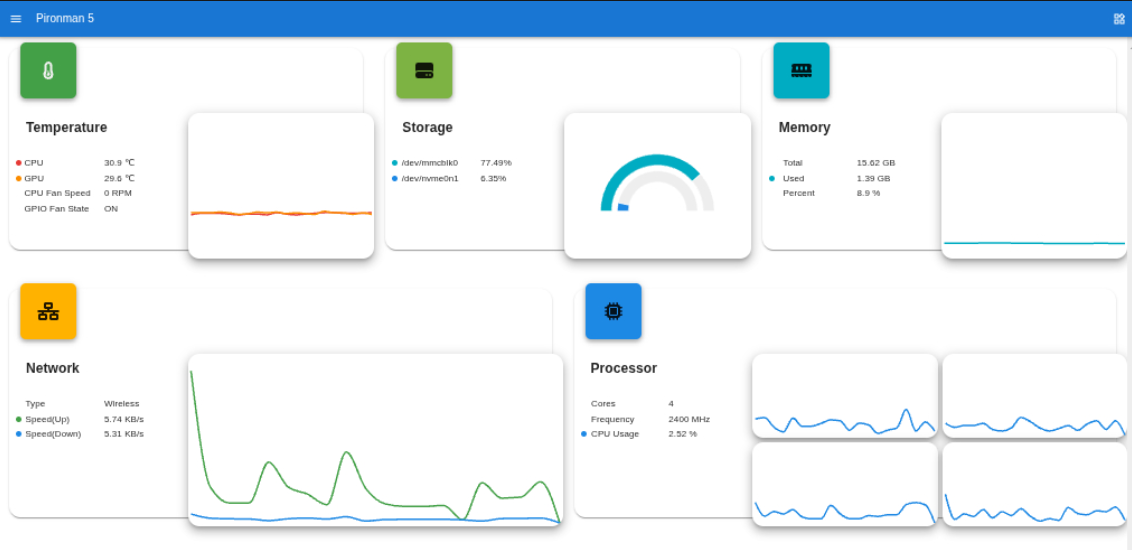
Task: Click the teal Memory RAM icon
Action: [x=801, y=71]
